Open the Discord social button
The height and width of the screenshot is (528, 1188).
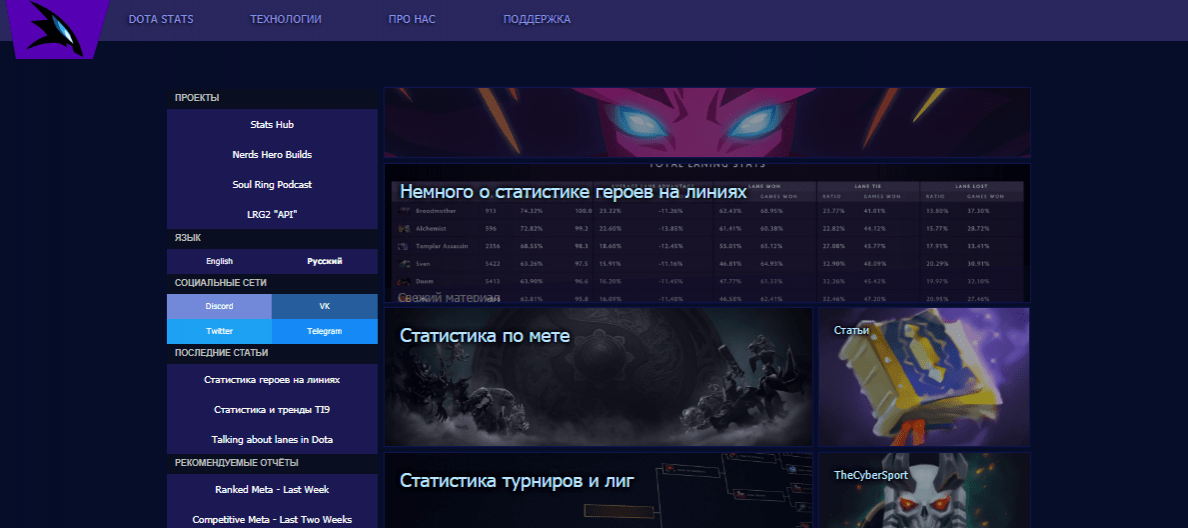(220, 307)
